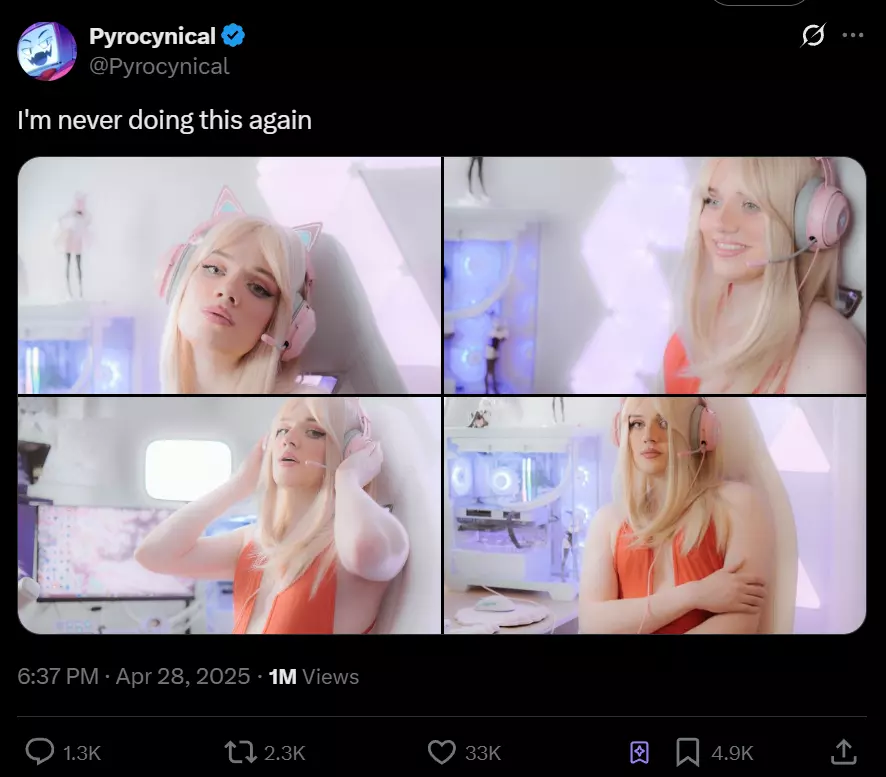Click the blue verified badge

[233, 36]
